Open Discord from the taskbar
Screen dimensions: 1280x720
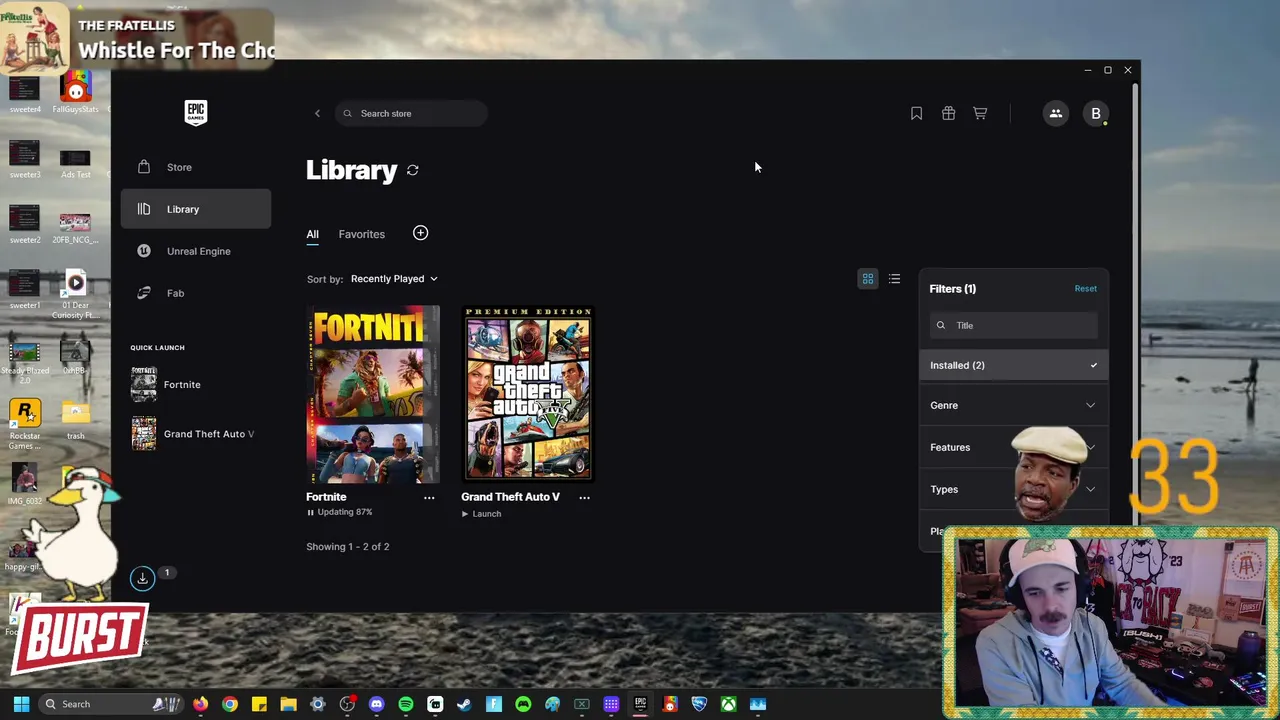coord(376,704)
